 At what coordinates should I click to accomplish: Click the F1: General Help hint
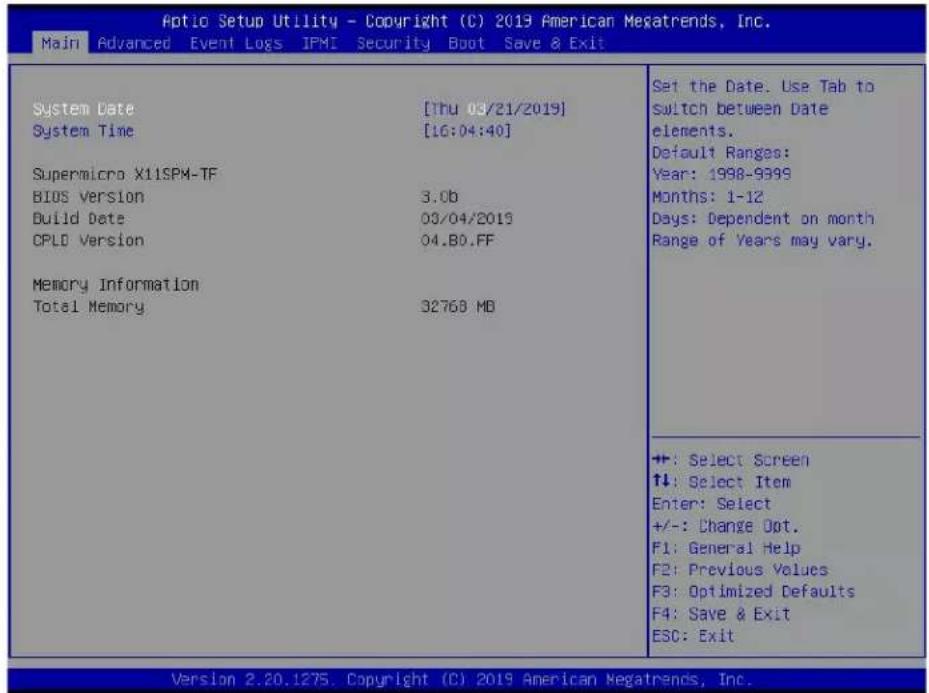pyautogui.click(x=726, y=548)
